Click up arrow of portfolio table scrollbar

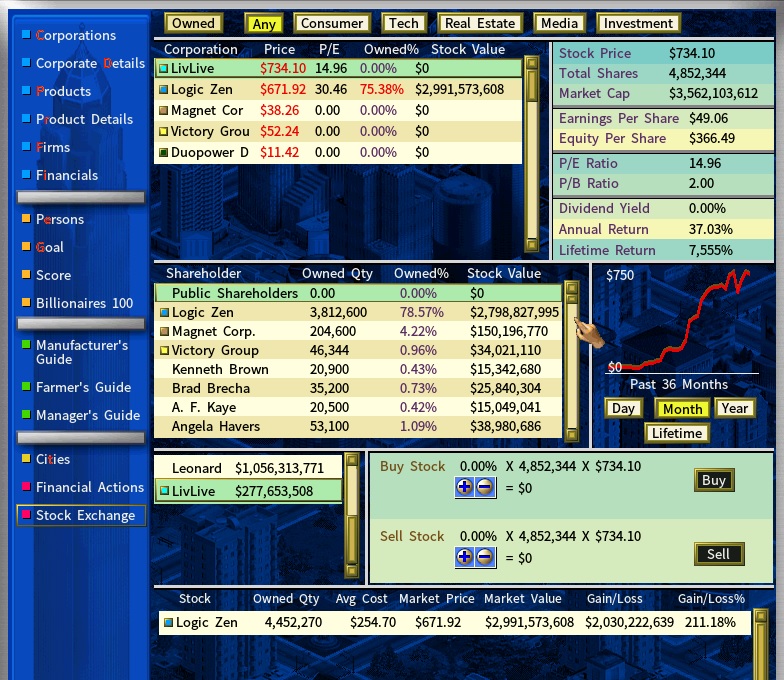click(x=760, y=616)
